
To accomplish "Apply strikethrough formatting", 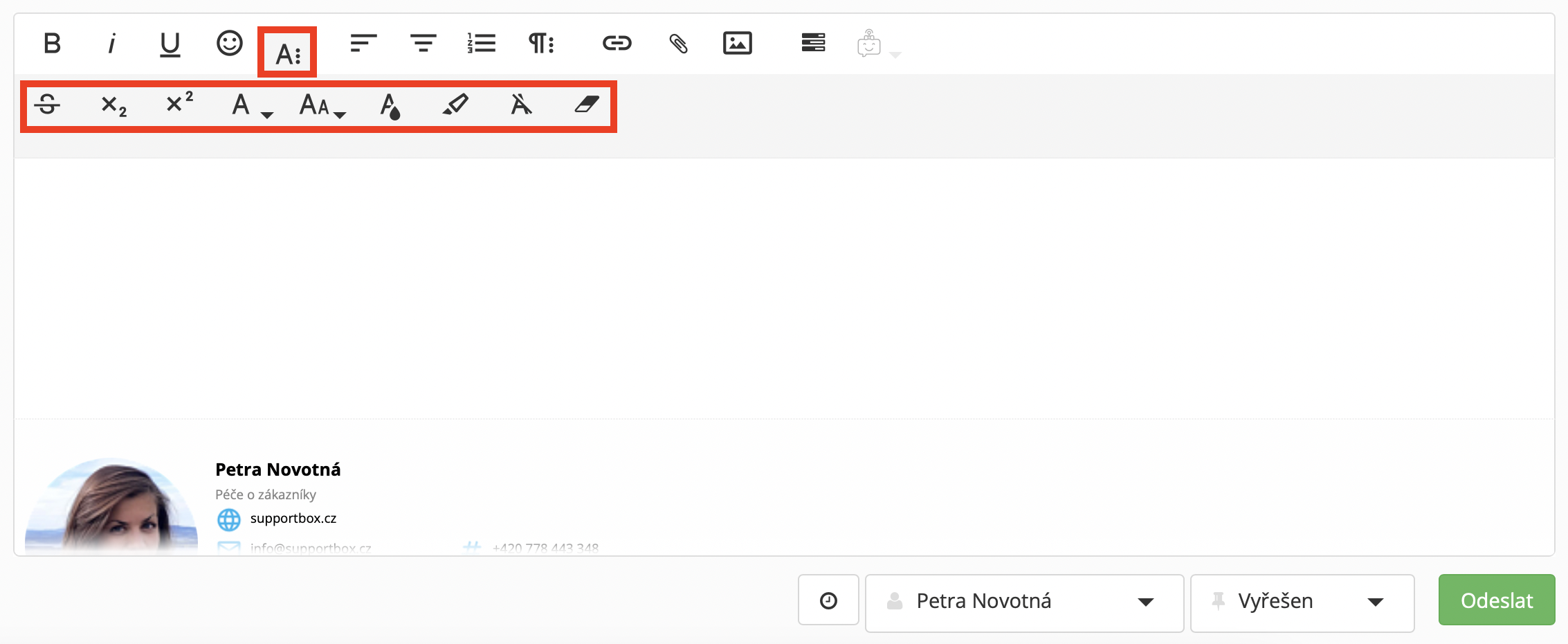I will (47, 105).
